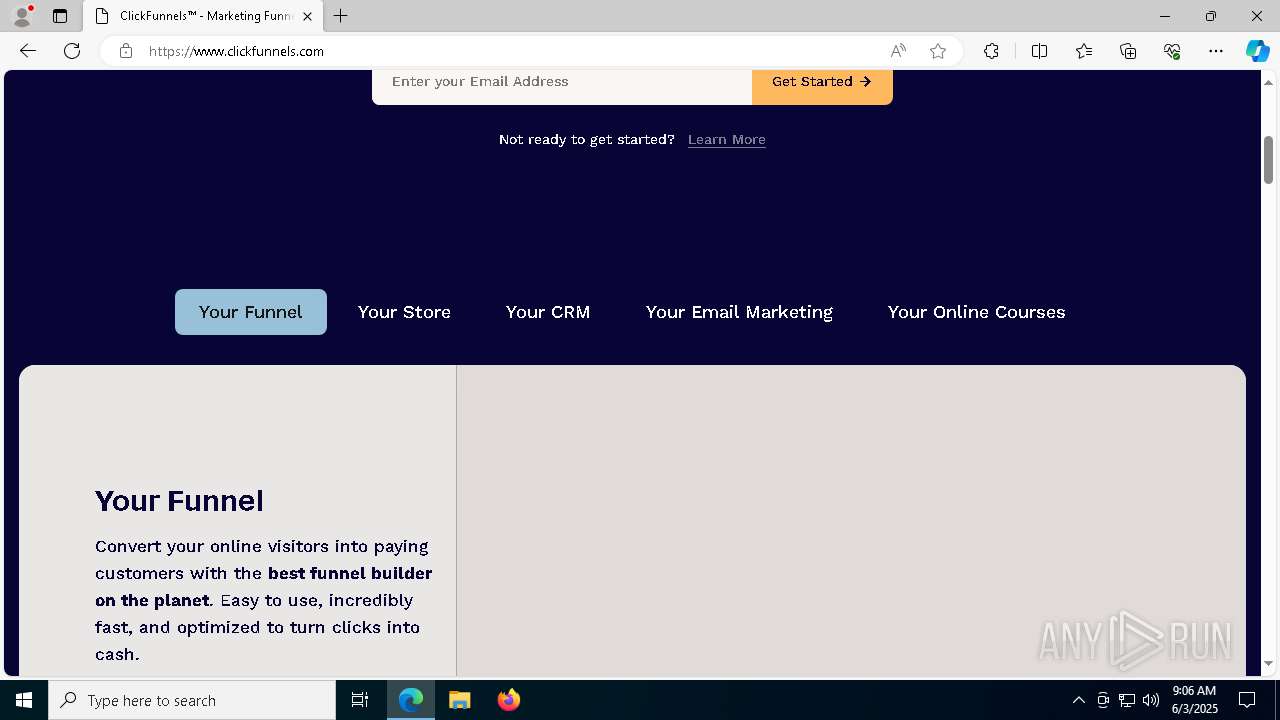
Task: Click the taskbar search box
Action: (192, 700)
